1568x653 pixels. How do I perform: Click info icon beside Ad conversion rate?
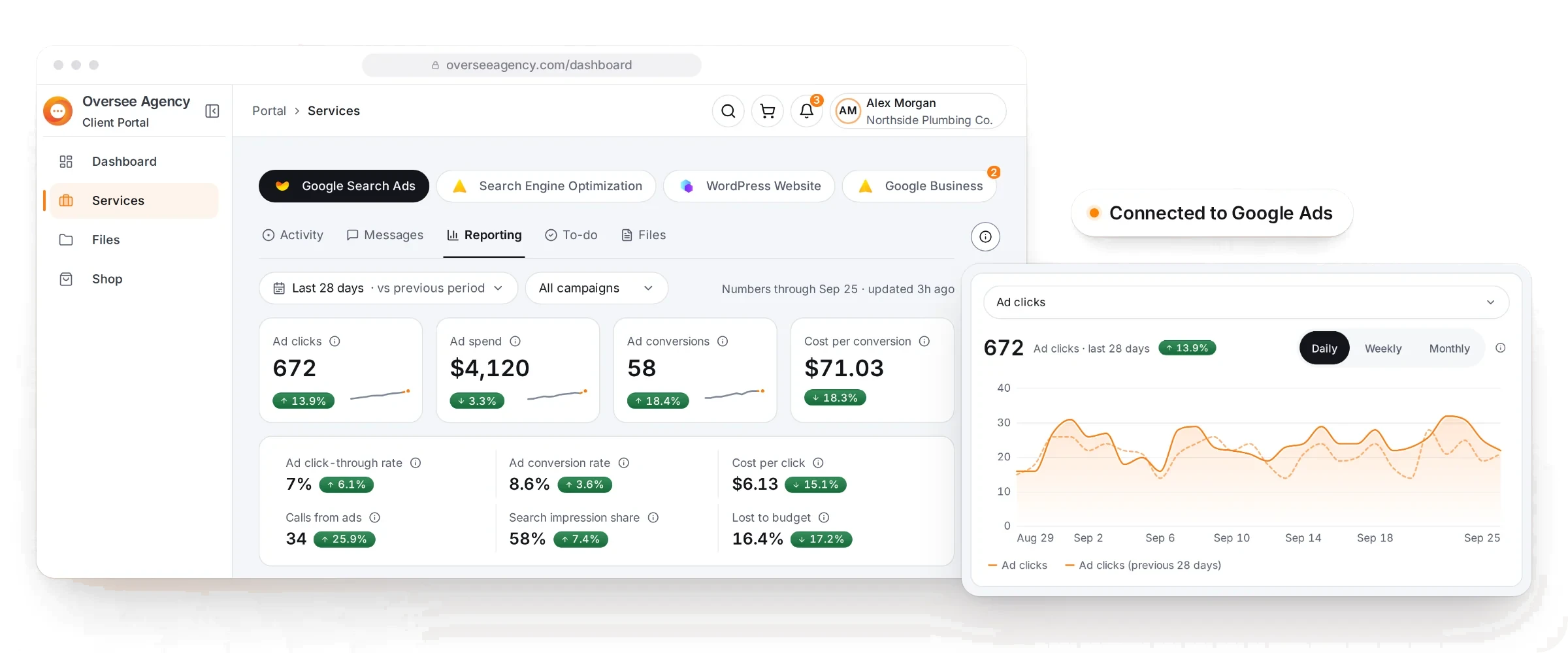coord(624,462)
